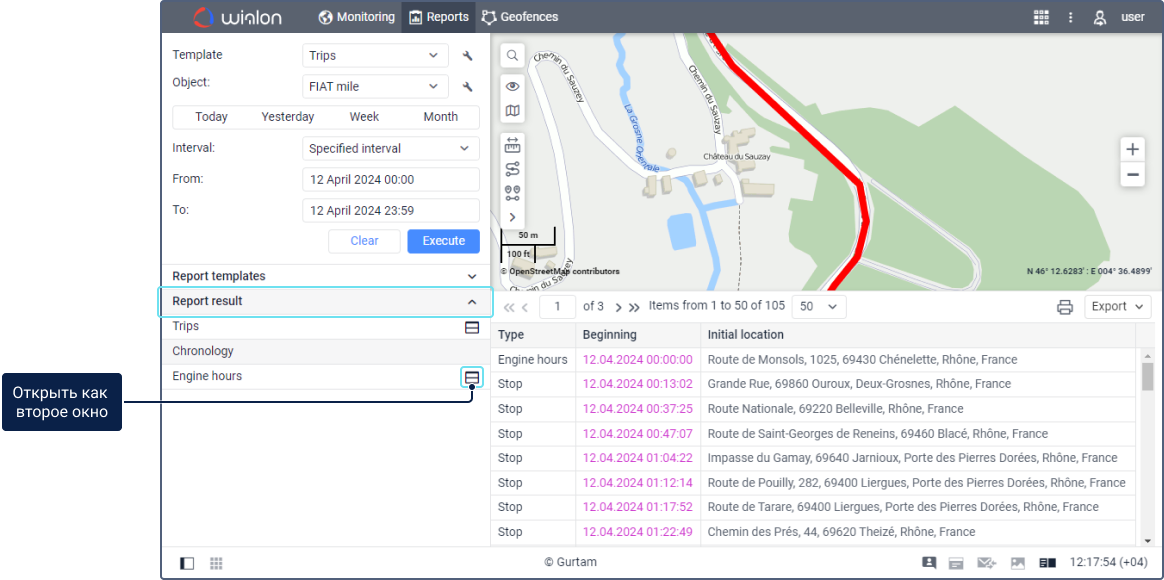Viewport: 1164px width, 580px height.
Task: Expand map tools with the arrow chevron
Action: [x=512, y=217]
